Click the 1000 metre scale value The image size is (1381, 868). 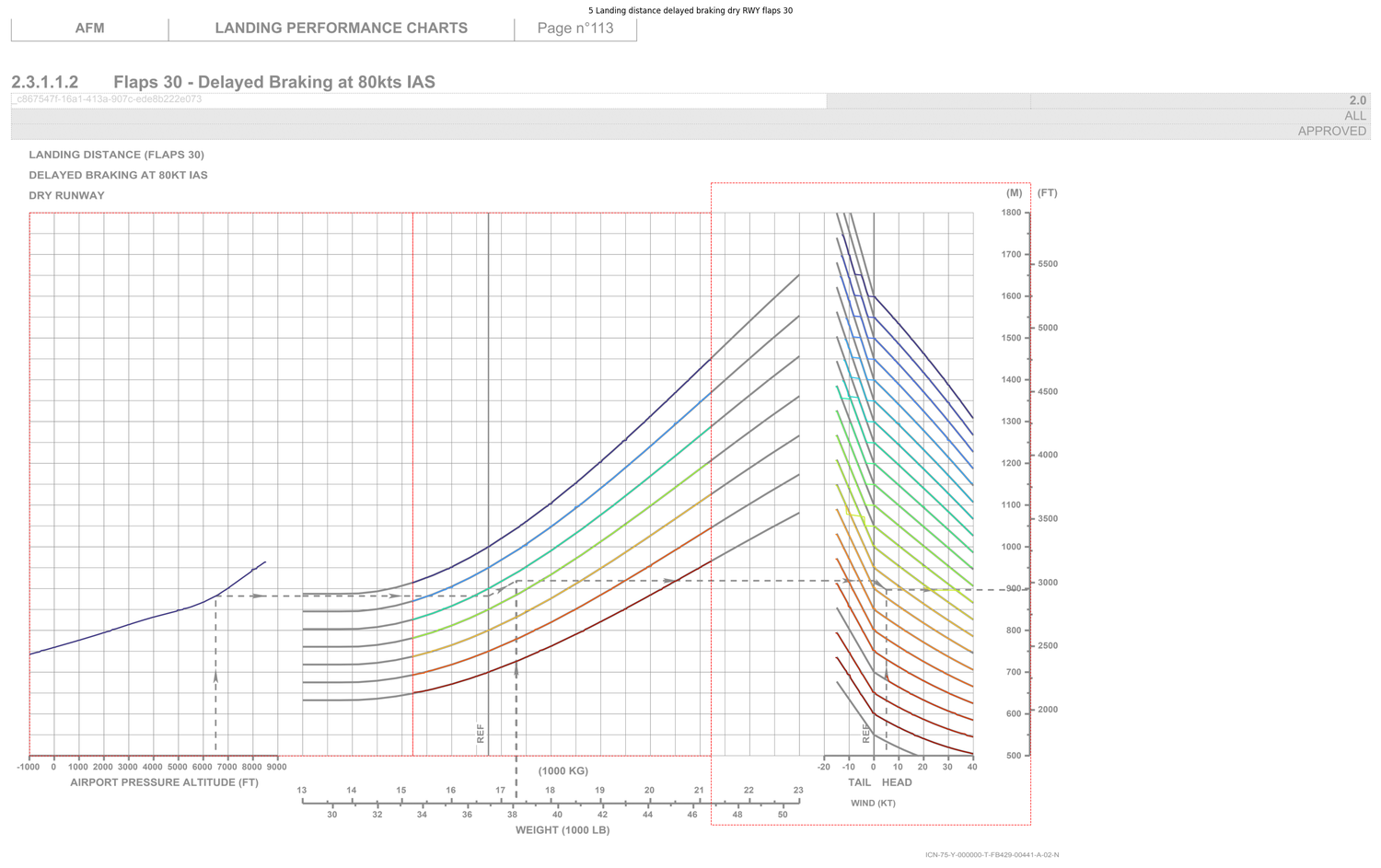[1011, 547]
